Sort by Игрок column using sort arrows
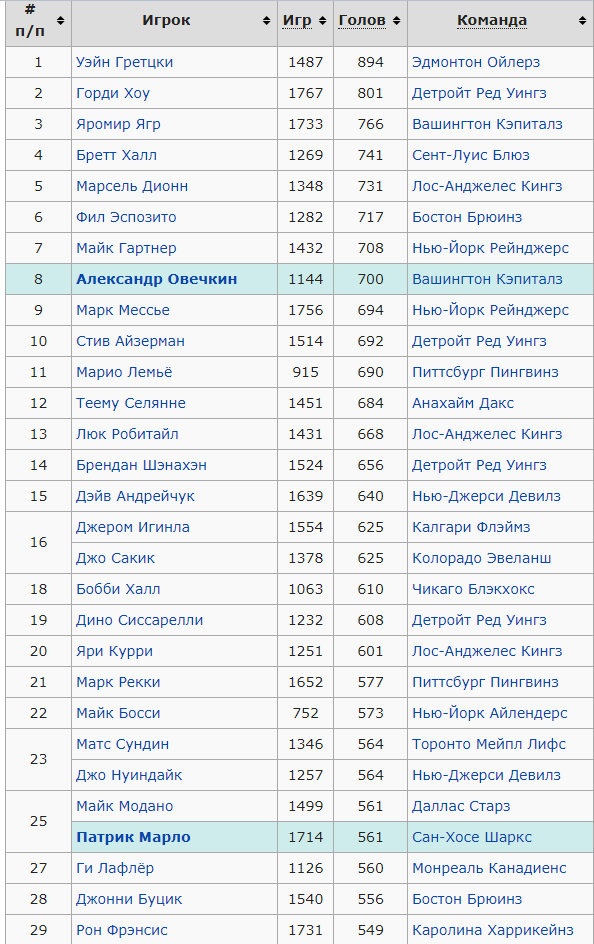594x944 pixels. 267,20
